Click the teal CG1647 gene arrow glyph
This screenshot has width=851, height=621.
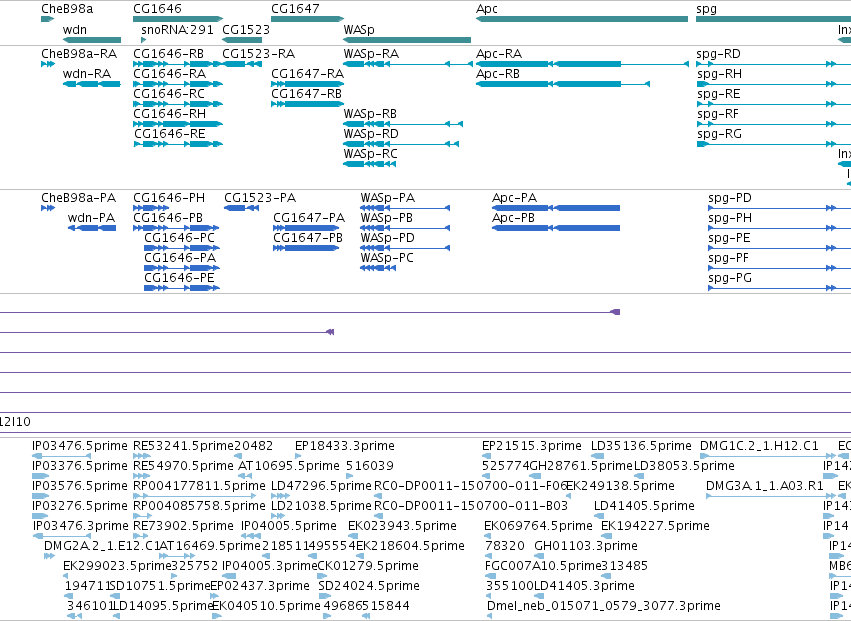(x=307, y=20)
